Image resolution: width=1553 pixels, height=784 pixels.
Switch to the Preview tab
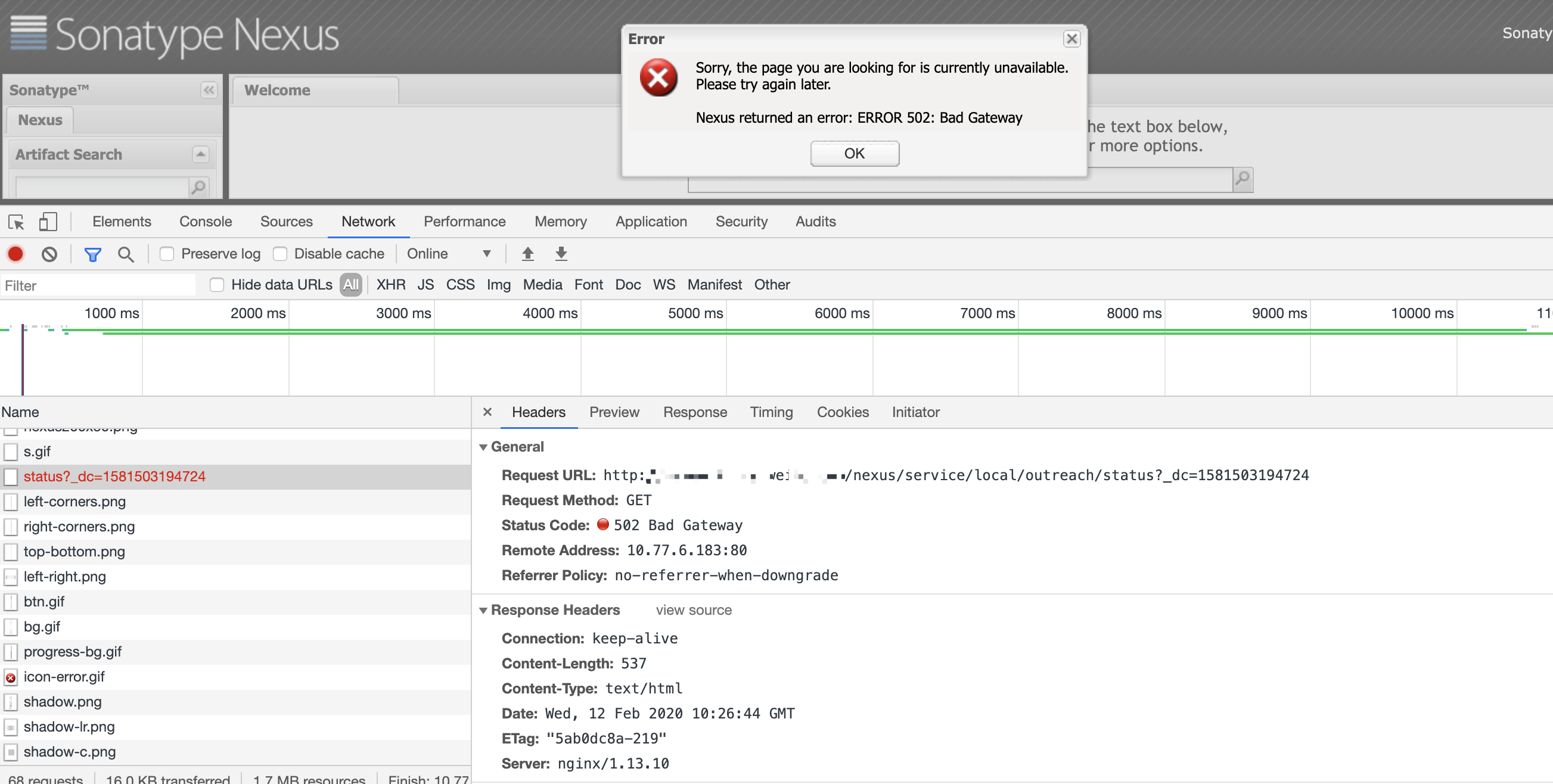click(614, 412)
